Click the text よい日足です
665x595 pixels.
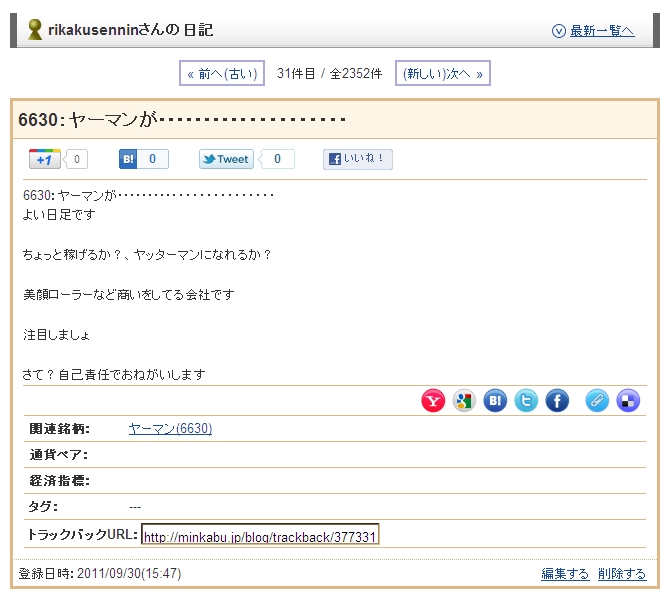coord(59,215)
